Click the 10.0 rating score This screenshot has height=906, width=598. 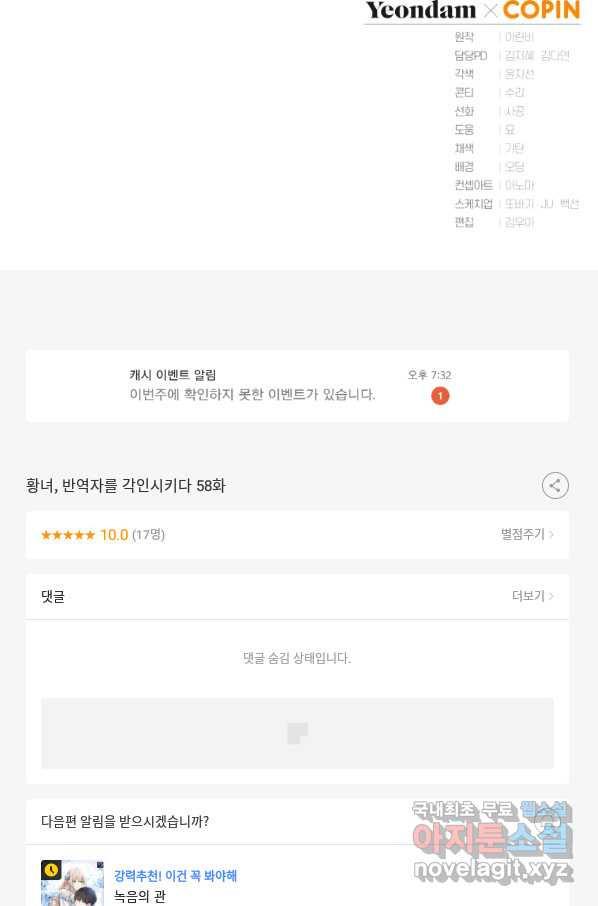(114, 535)
